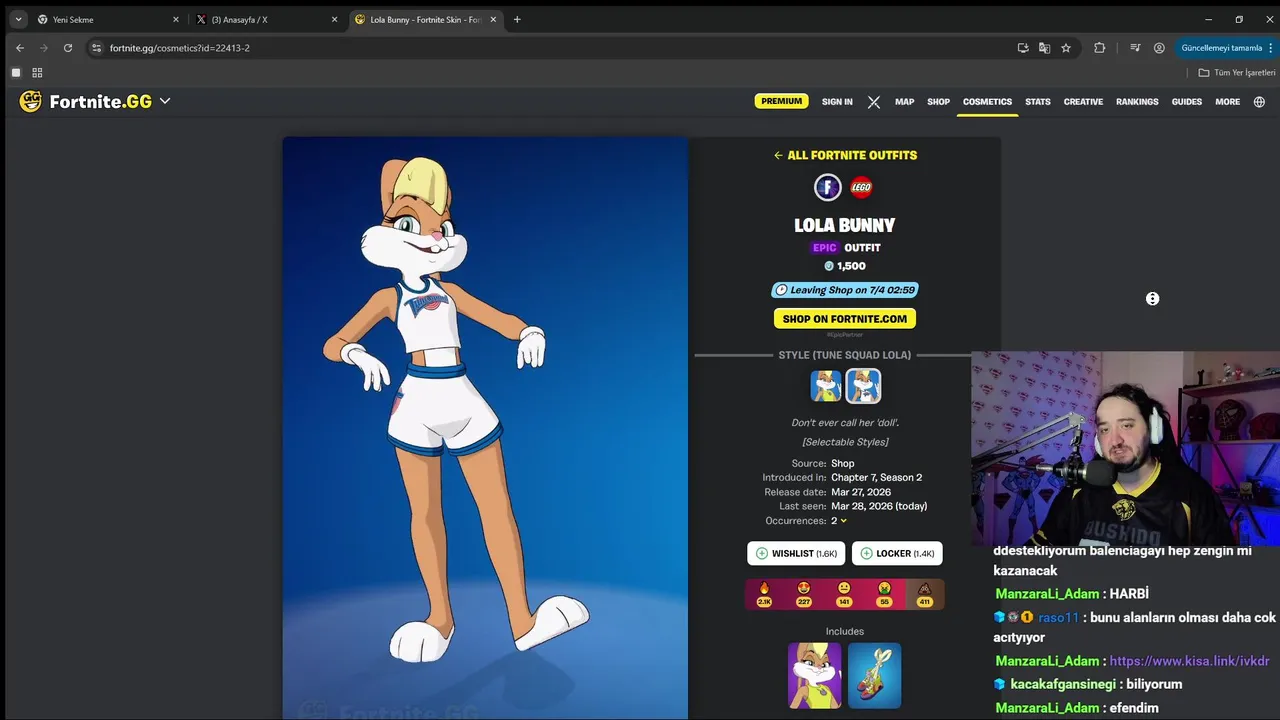
Task: Choose the first Lola Bunny style thumbnail
Action: [826, 386]
